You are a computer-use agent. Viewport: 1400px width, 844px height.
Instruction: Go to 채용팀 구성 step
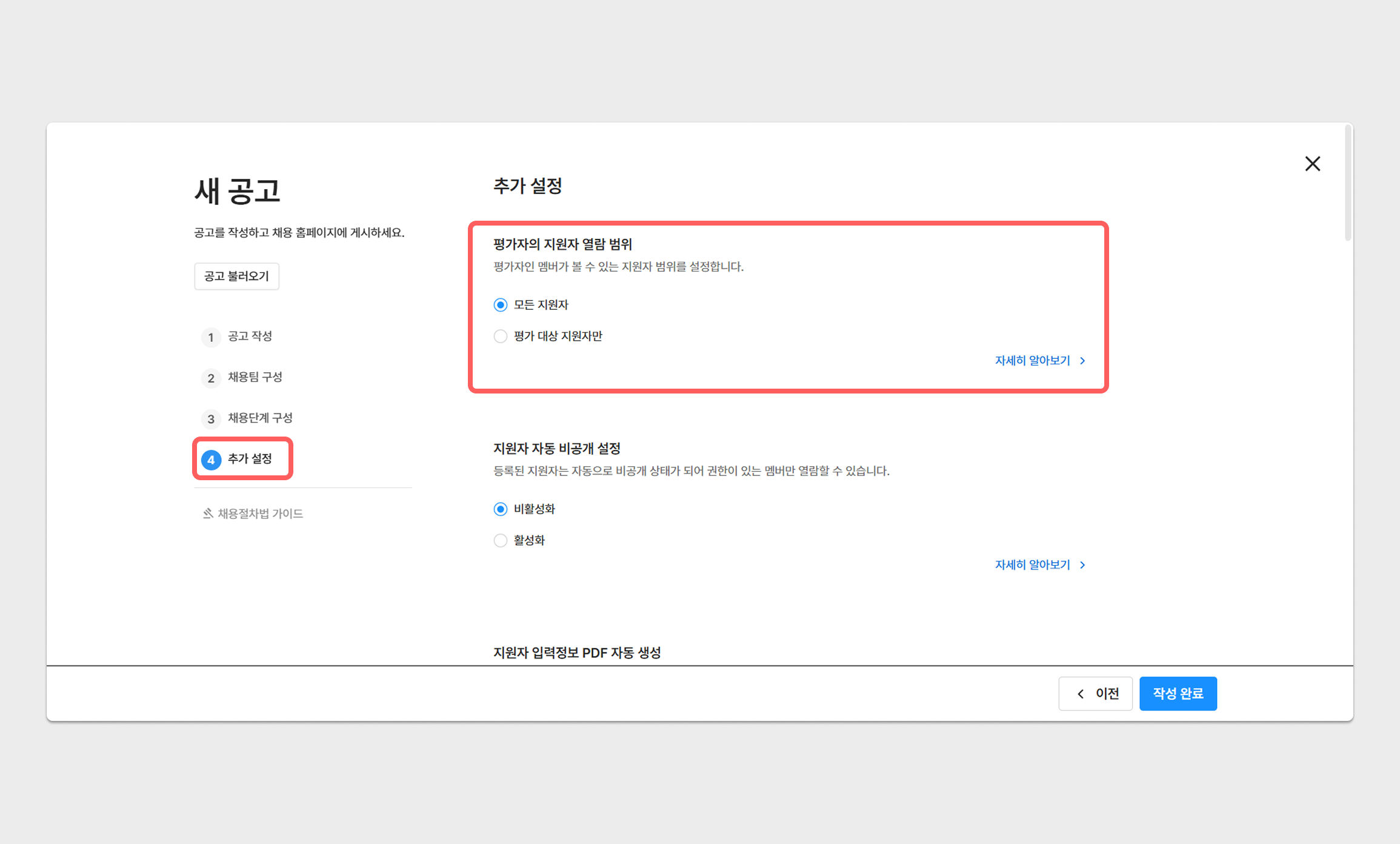(255, 377)
